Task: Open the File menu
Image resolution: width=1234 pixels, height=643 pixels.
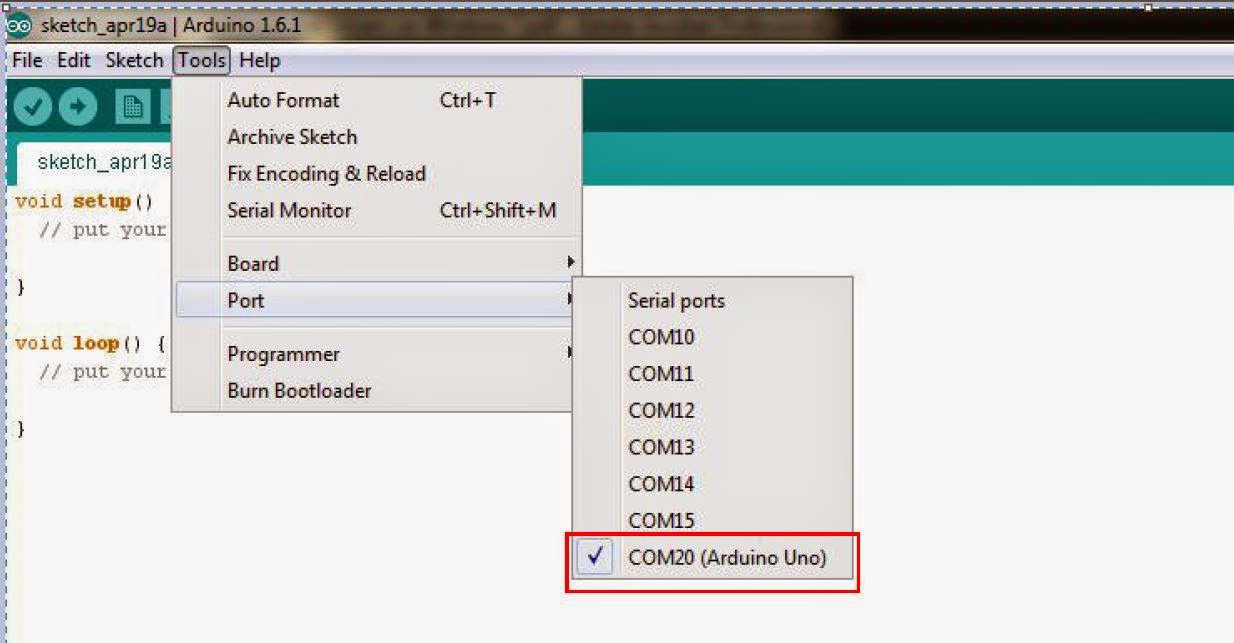Action: (27, 60)
